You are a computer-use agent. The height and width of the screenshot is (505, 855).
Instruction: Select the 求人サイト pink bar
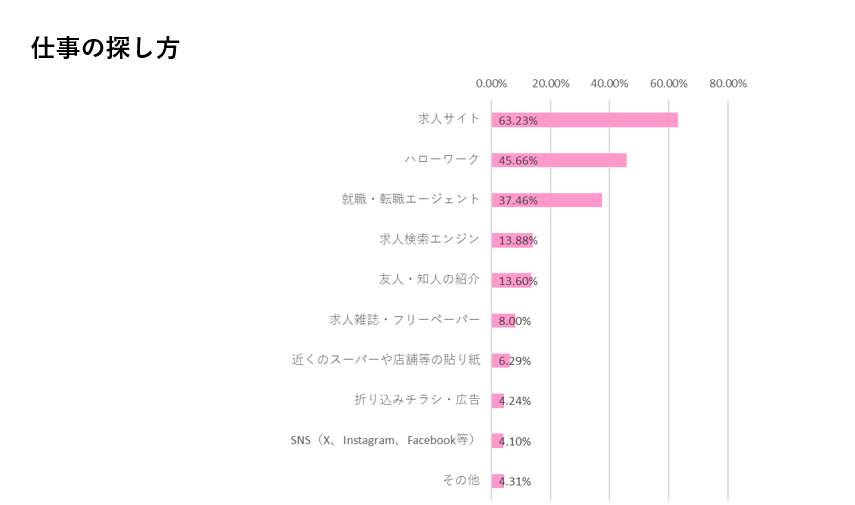click(x=584, y=120)
